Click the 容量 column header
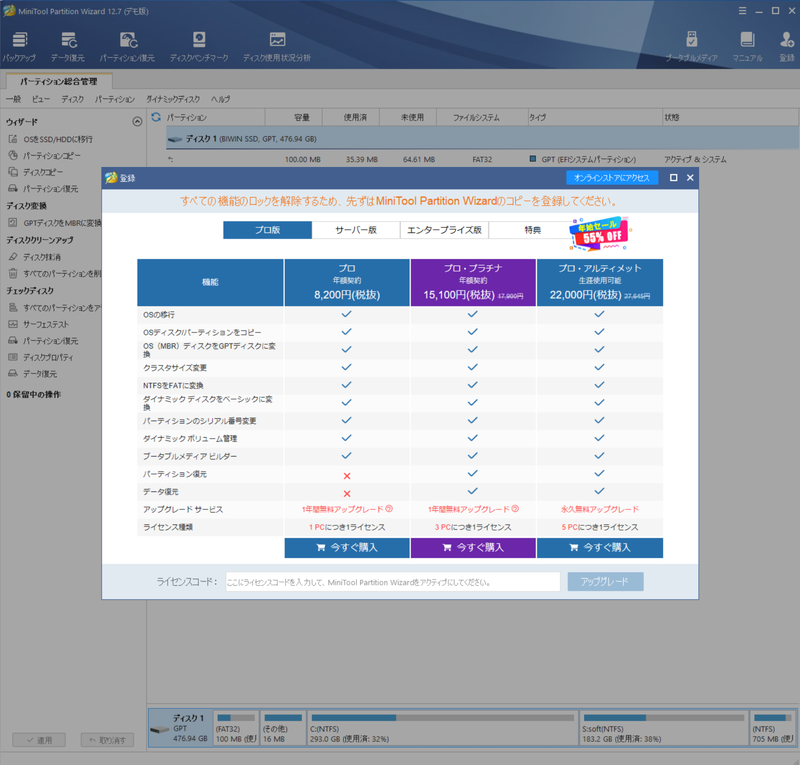 [x=294, y=117]
